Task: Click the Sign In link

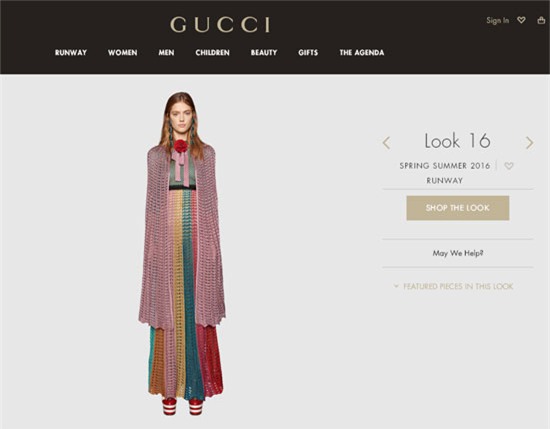Action: click(x=497, y=20)
